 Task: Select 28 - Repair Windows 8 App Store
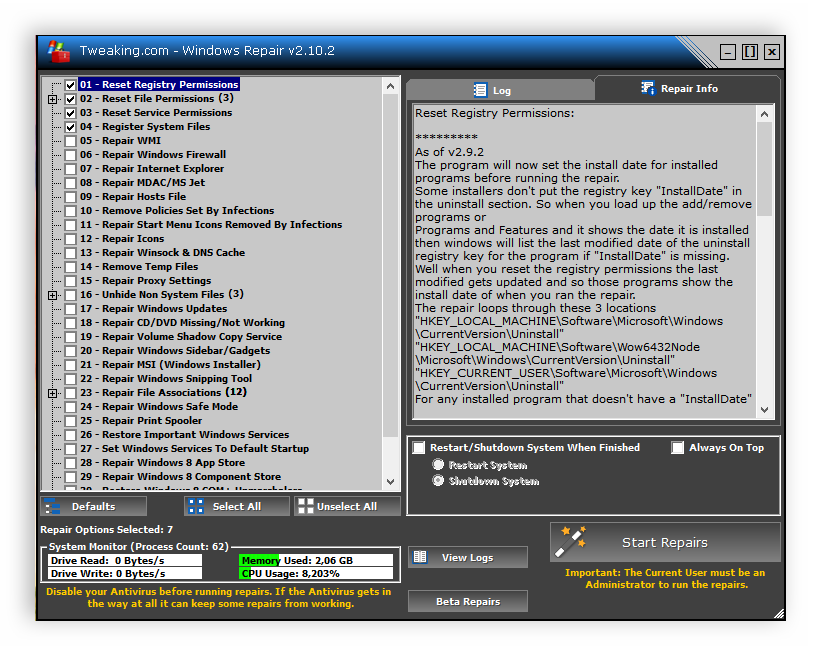[x=162, y=463]
